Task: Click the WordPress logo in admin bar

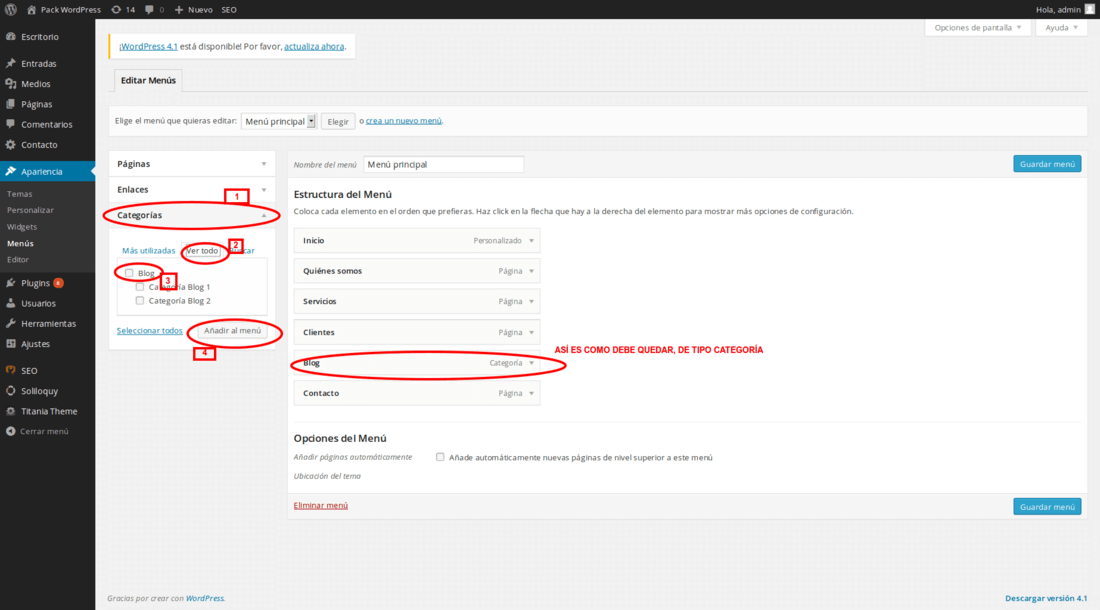Action: point(11,10)
